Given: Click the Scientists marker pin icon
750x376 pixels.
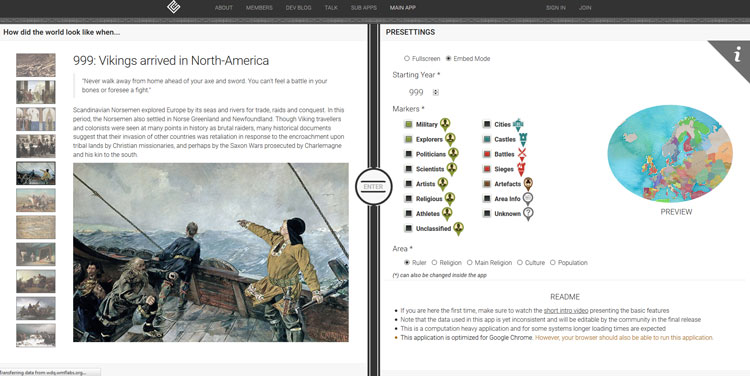Looking at the screenshot, I should pyautogui.click(x=452, y=169).
